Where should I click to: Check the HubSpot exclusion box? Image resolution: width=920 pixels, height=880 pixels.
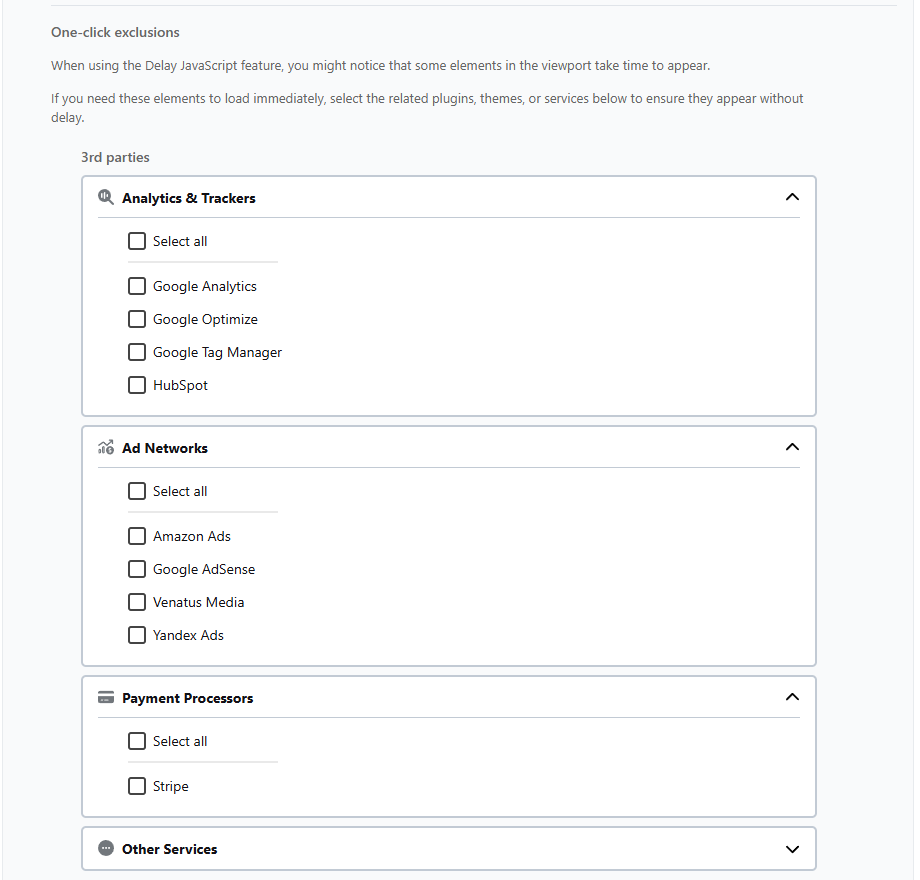click(x=137, y=385)
